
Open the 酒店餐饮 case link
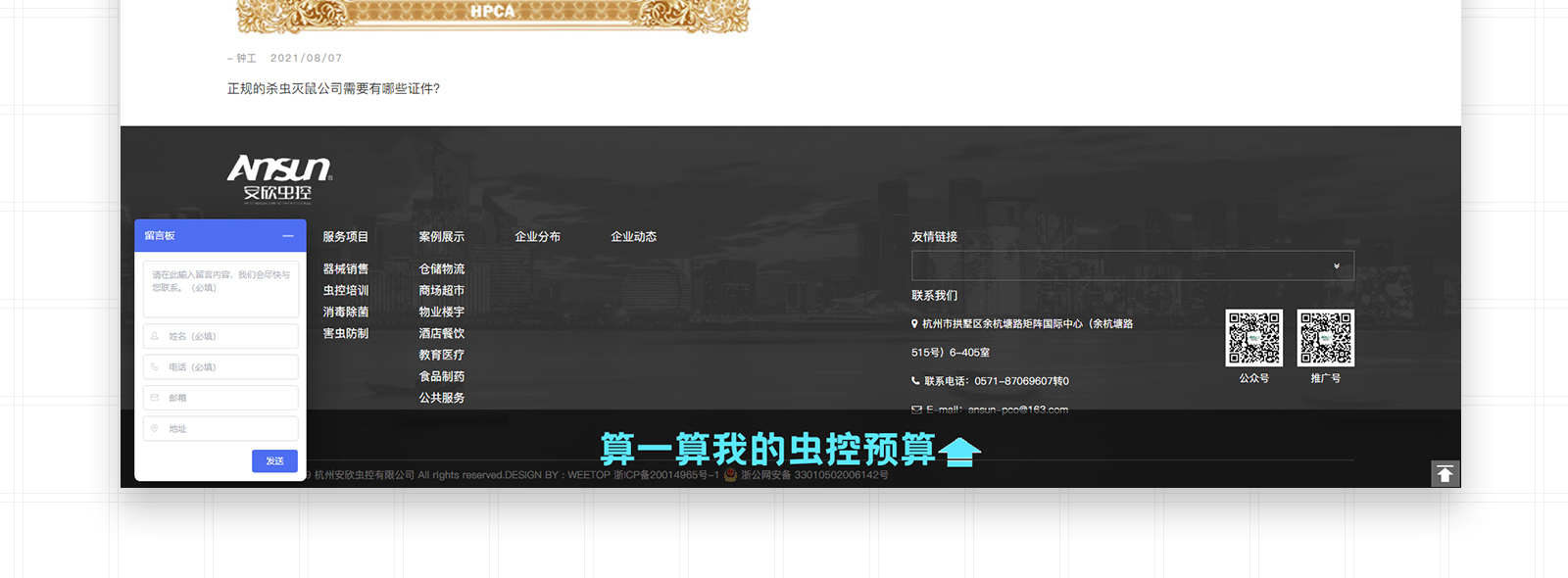pyautogui.click(x=441, y=334)
